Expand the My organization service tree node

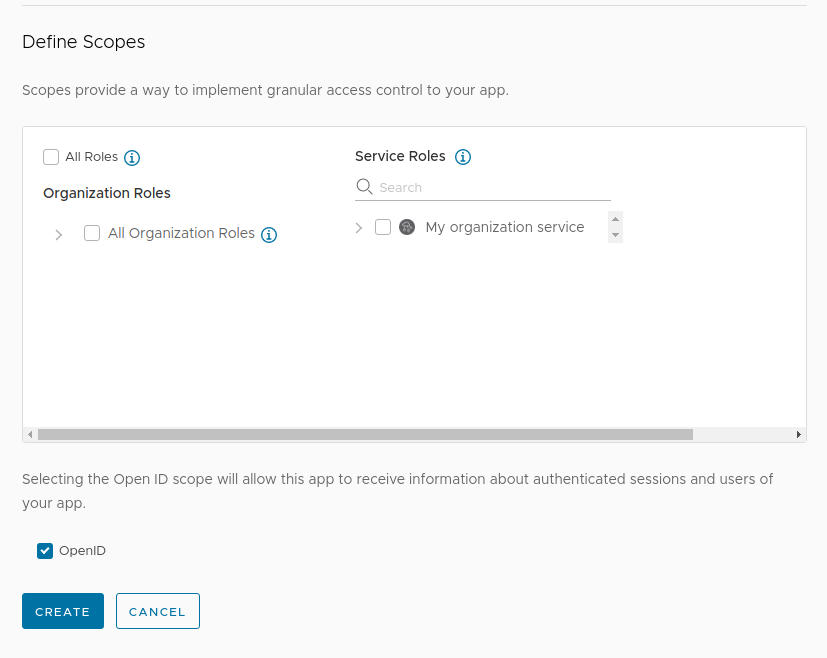click(x=359, y=227)
